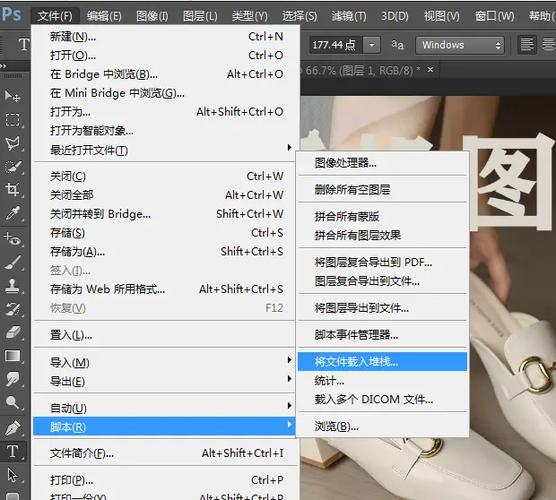
Task: Open the 图层(L) menu
Action: coord(200,16)
